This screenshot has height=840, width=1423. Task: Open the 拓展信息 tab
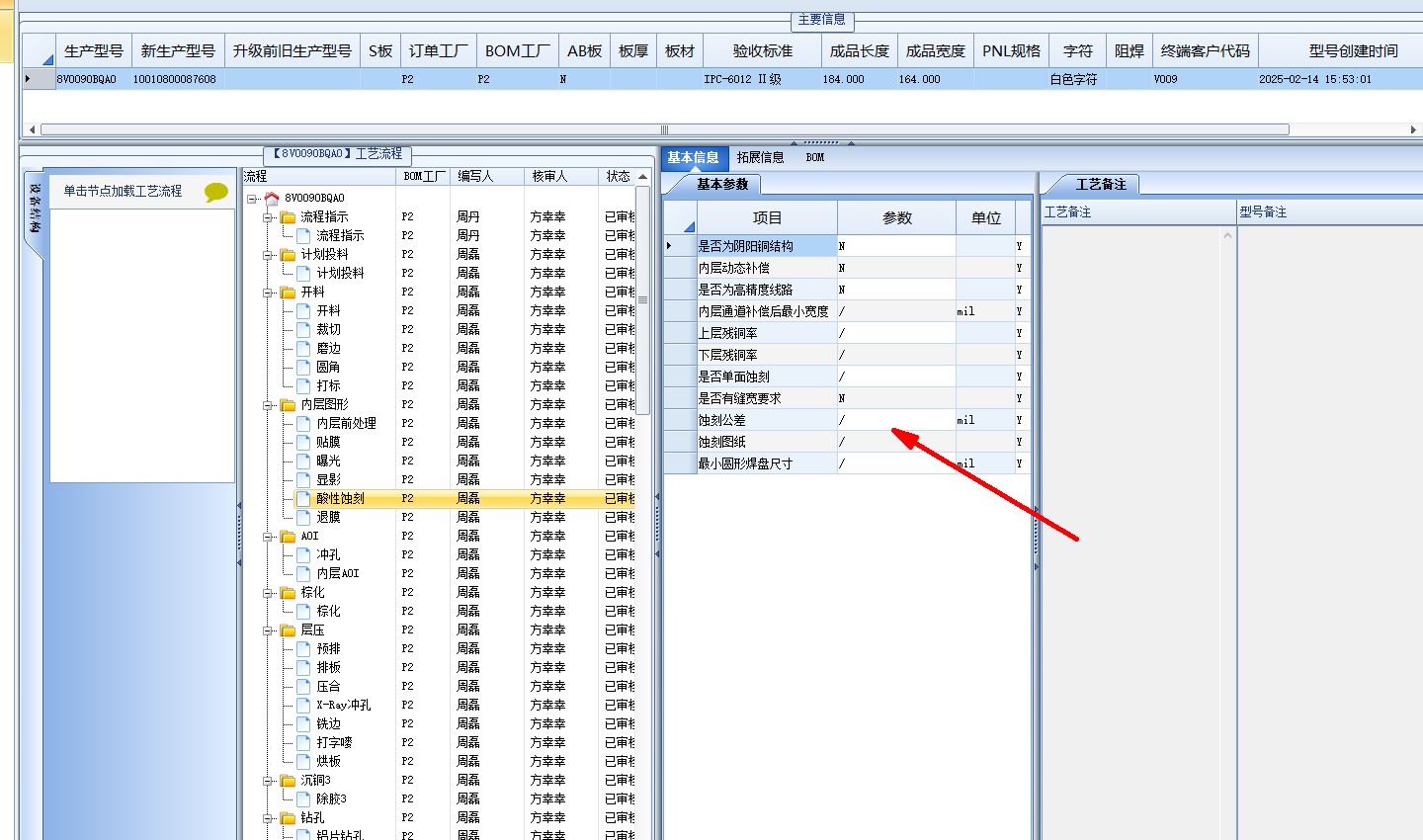tap(760, 157)
